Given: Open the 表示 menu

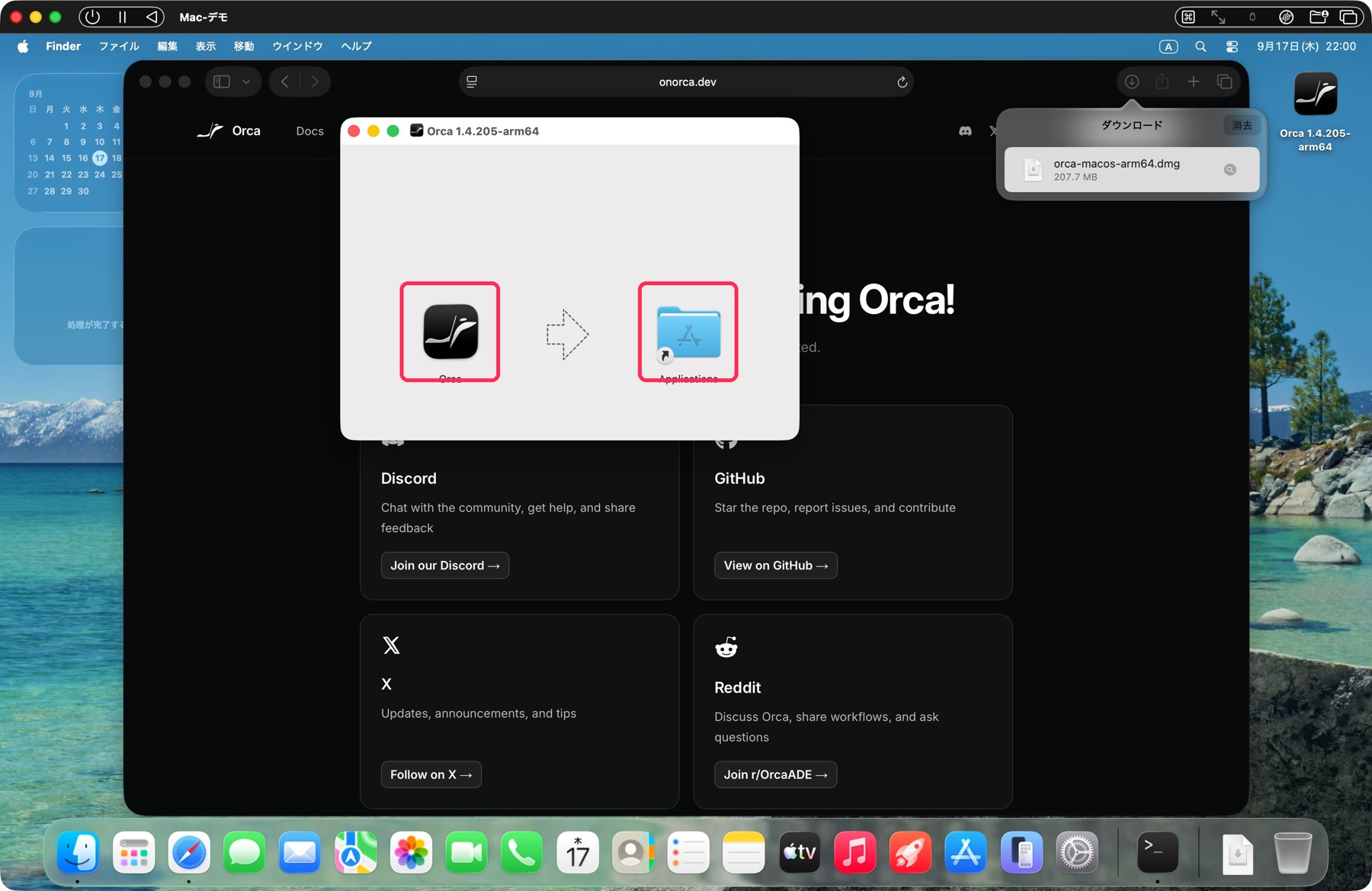Looking at the screenshot, I should 206,46.
